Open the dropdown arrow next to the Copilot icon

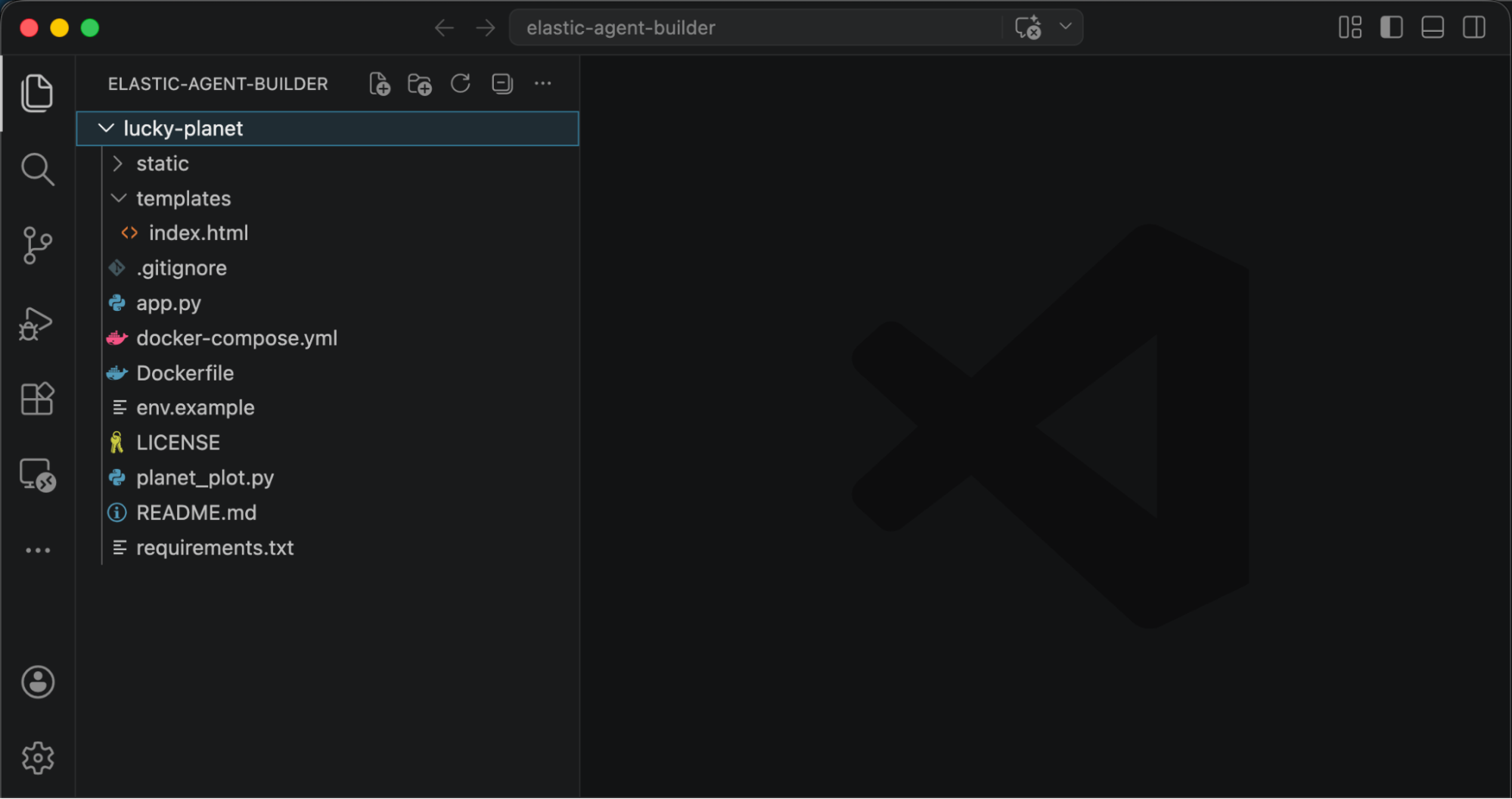pos(1066,26)
